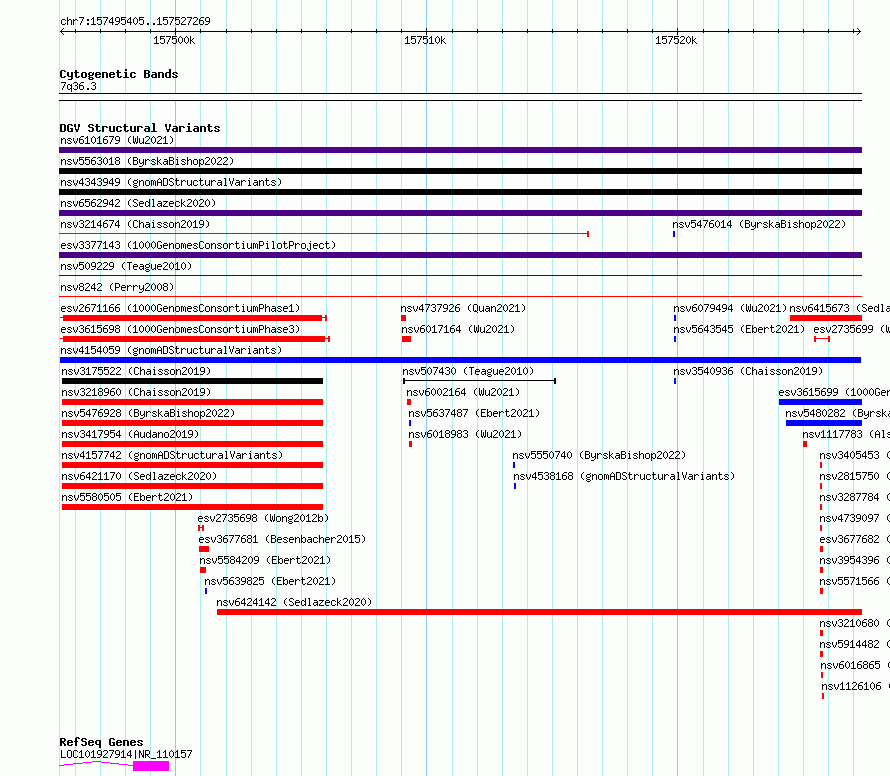
Task: Click the nsv4154059 (gnomADStructuralVariants) label
Action: coord(171,350)
